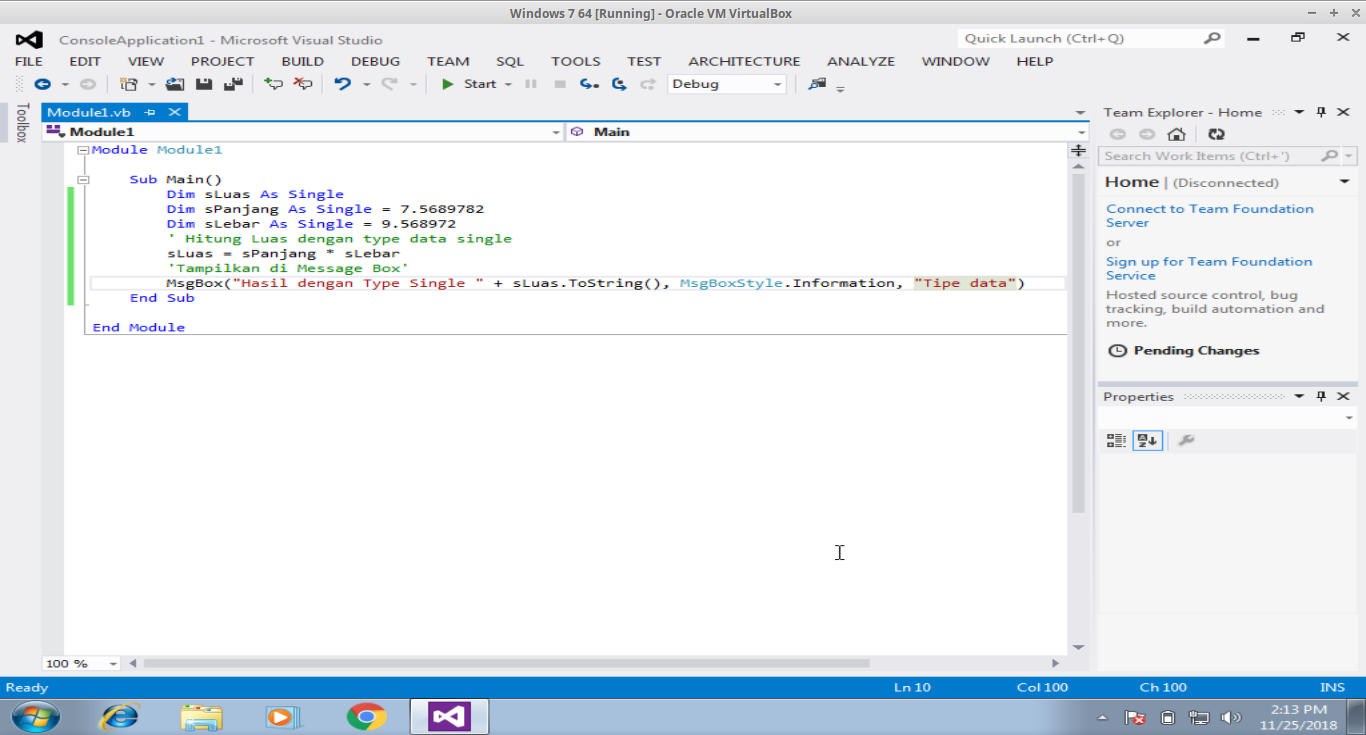Click Connect to Team Foundation Server link
The image size is (1366, 735).
pyautogui.click(x=1210, y=215)
